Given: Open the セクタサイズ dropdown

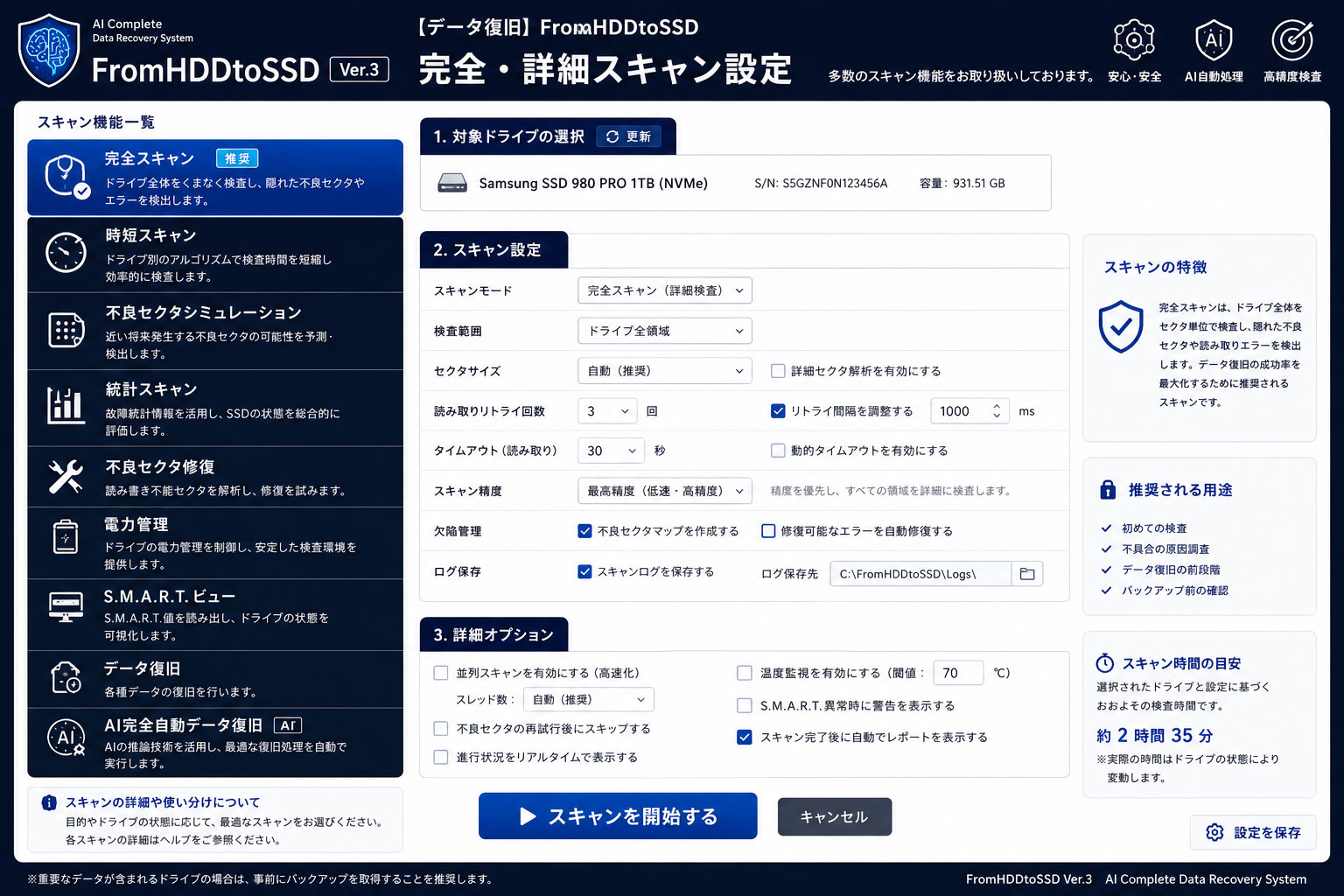Looking at the screenshot, I should (x=665, y=371).
